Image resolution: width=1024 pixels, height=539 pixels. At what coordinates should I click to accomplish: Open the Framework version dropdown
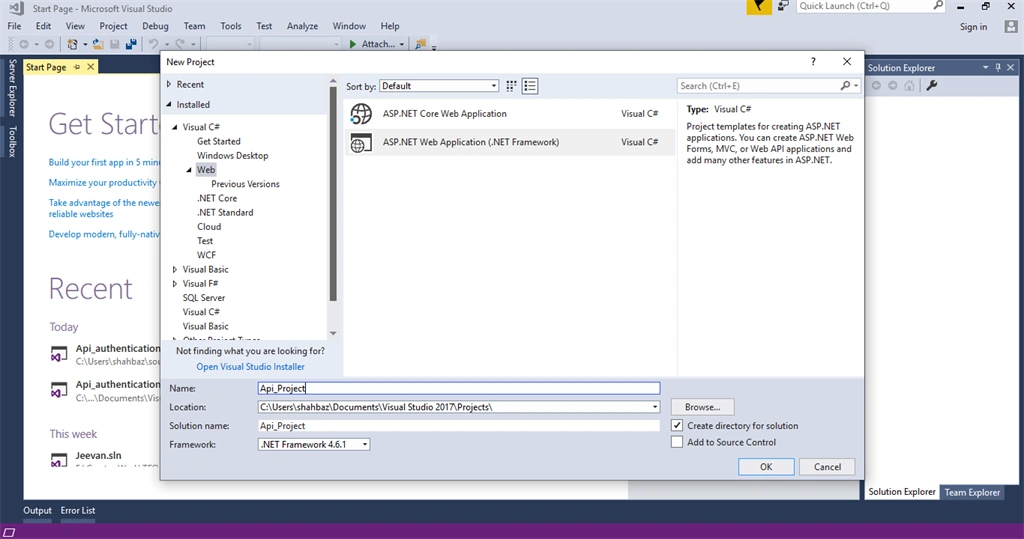314,444
